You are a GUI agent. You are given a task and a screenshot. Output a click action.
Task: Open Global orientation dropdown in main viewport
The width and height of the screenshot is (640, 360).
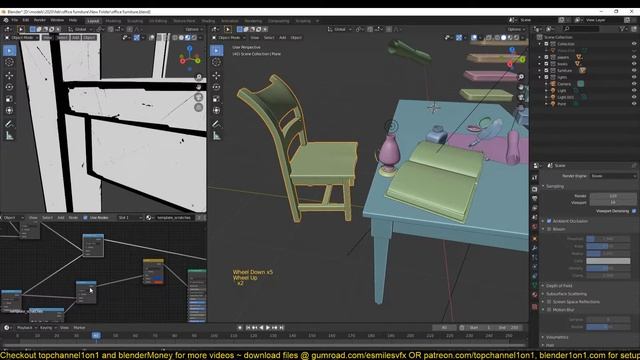pyautogui.click(x=340, y=29)
